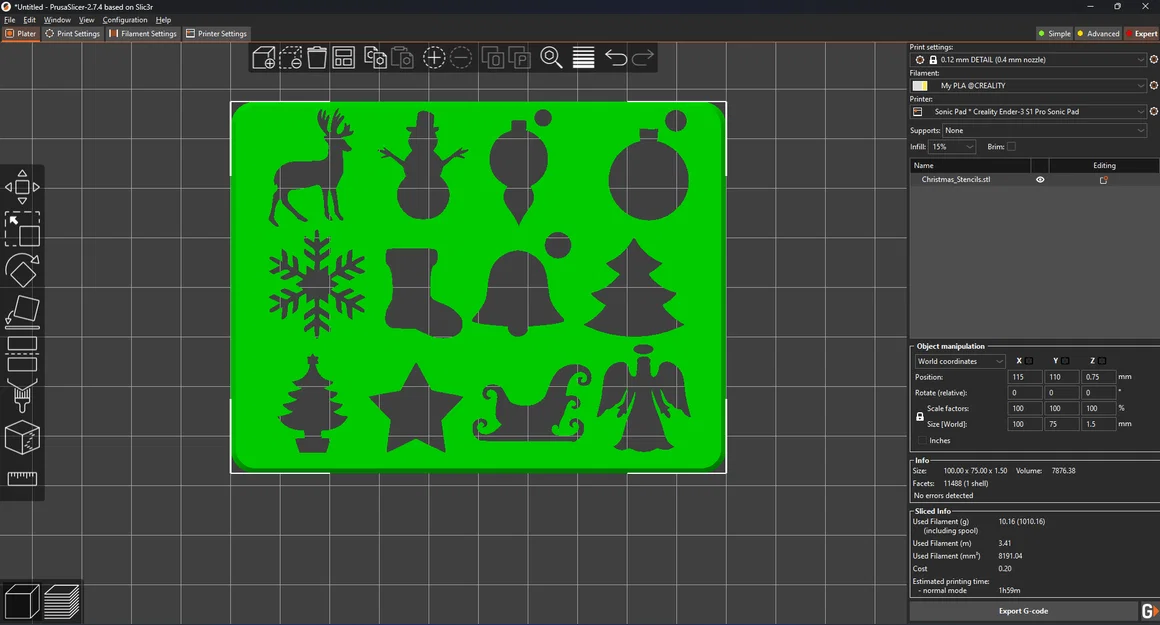Click the Arrange objects icon
Image resolution: width=1160 pixels, height=625 pixels.
344,58
